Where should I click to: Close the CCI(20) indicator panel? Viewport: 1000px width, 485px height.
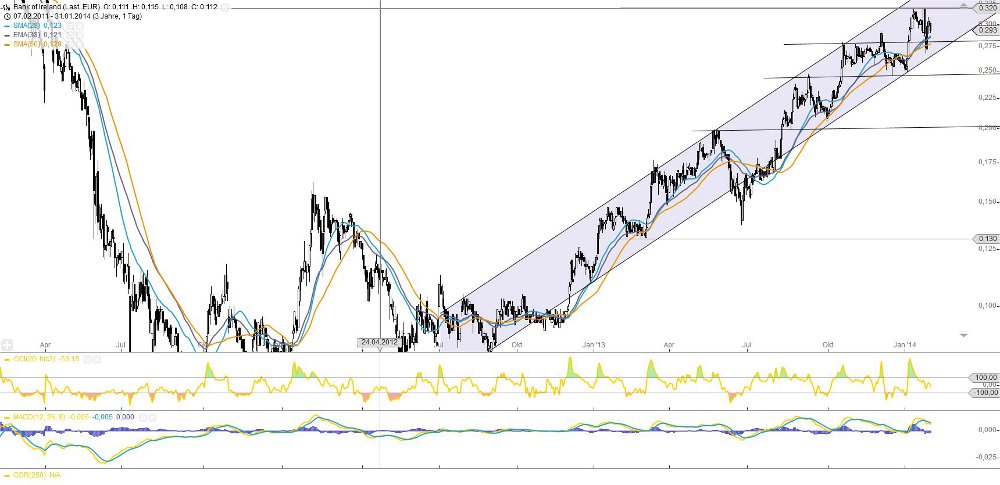coord(97,359)
